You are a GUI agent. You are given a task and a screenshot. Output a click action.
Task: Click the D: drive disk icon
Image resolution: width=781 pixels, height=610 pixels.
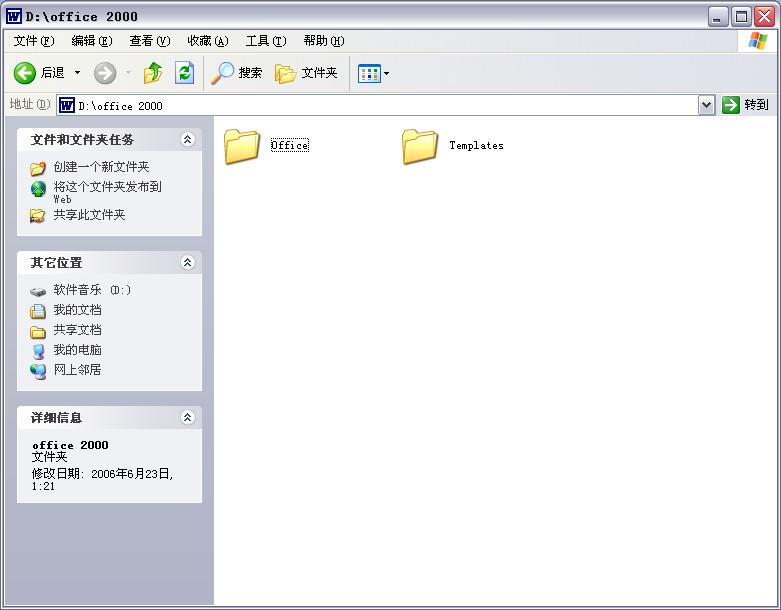(x=38, y=292)
